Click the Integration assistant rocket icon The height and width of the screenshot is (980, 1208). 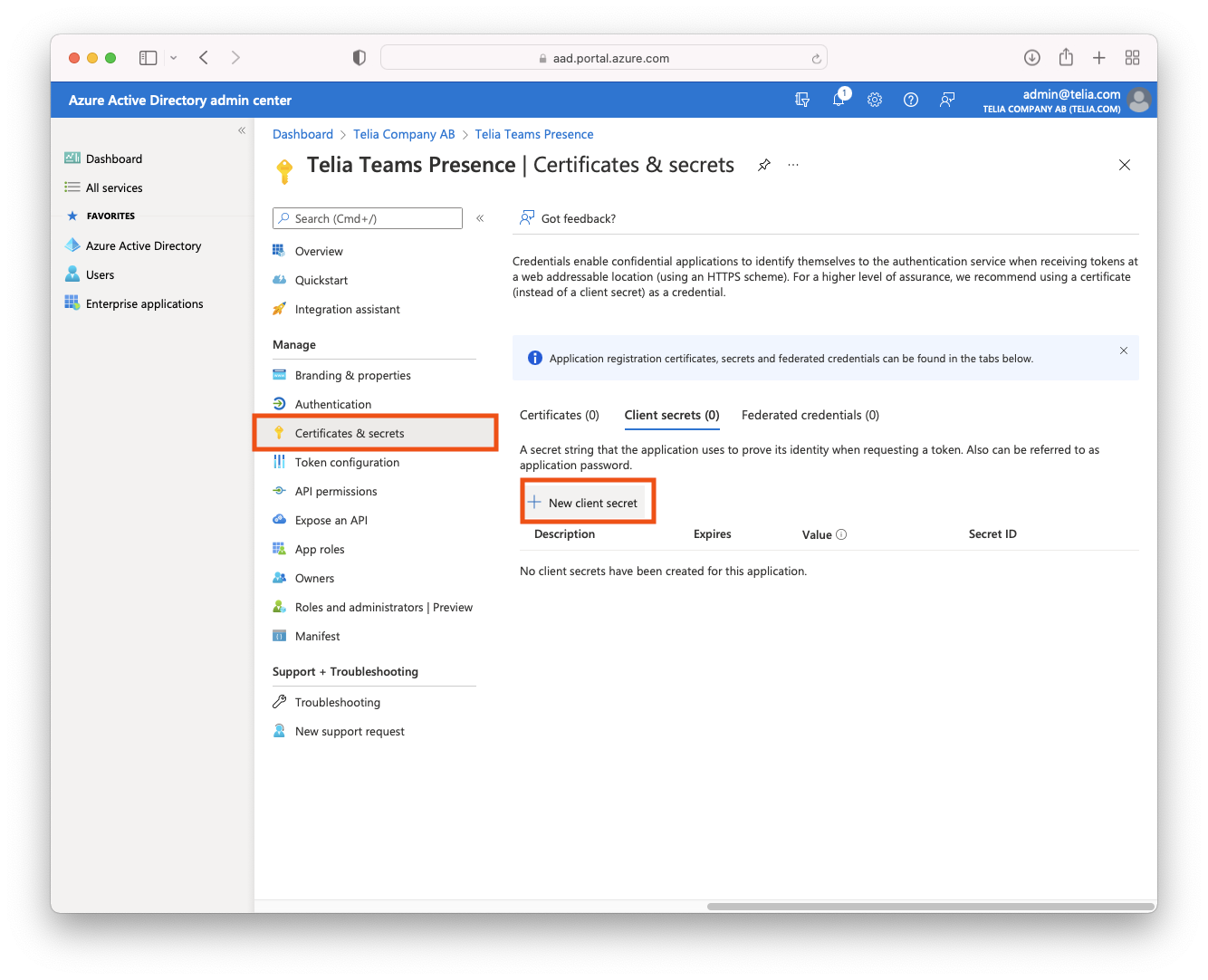279,309
